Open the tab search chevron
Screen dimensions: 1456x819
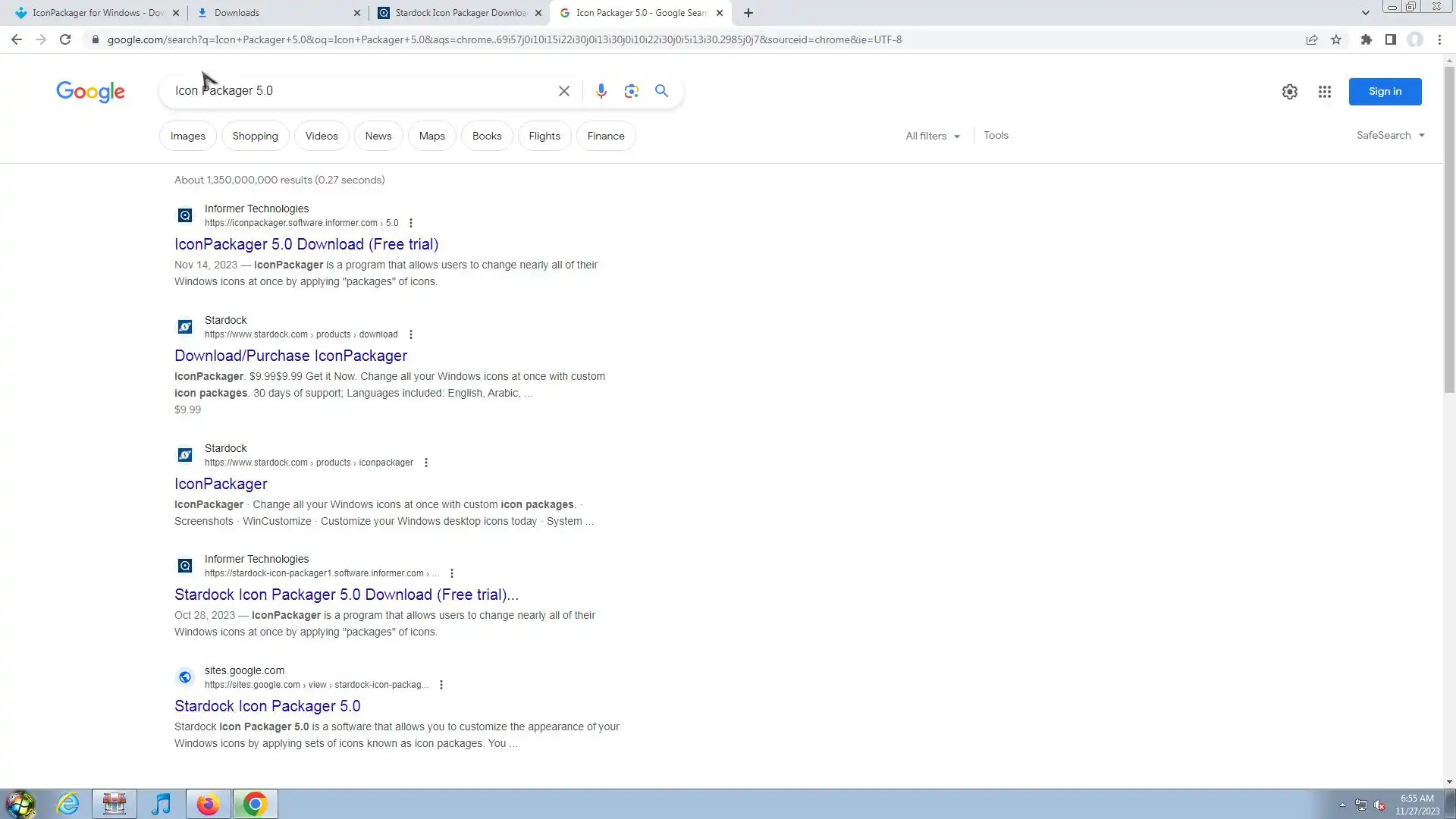[x=1365, y=13]
